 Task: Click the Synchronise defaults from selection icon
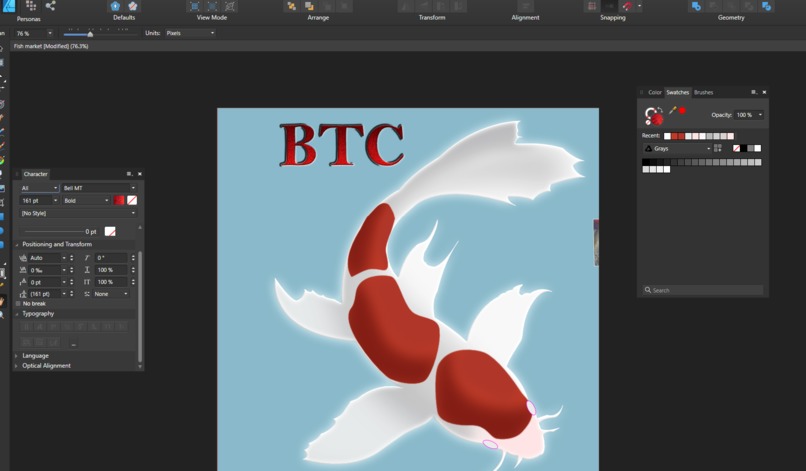(x=115, y=6)
